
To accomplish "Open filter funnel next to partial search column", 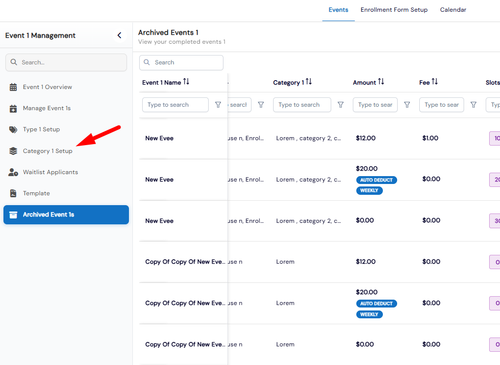I will (x=261, y=105).
